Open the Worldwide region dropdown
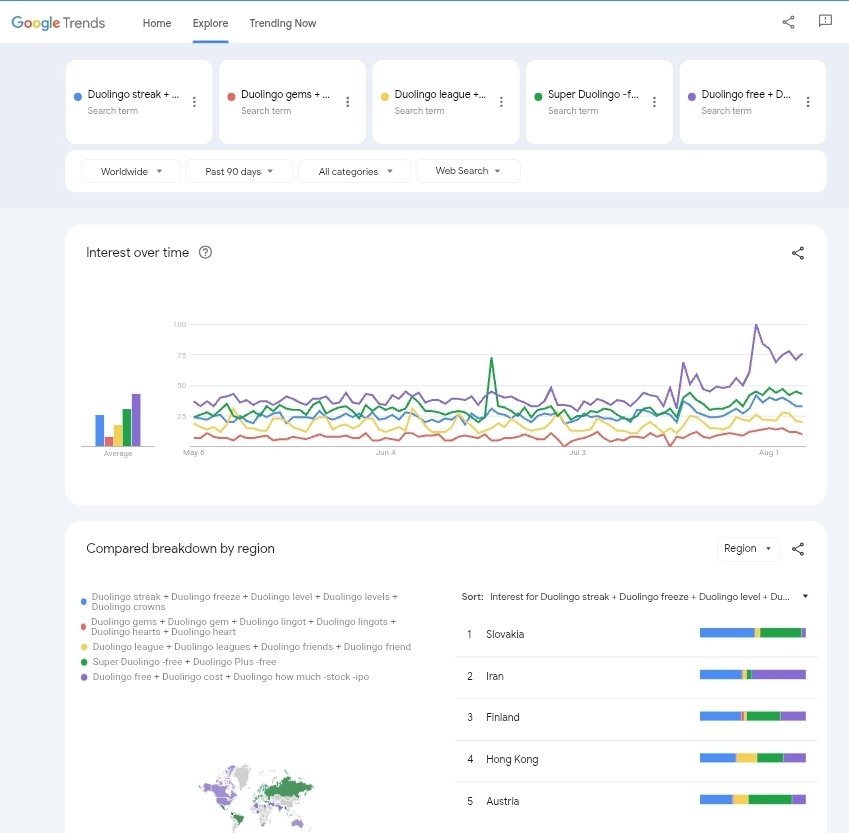Viewport: 849px width, 833px height. coord(130,171)
